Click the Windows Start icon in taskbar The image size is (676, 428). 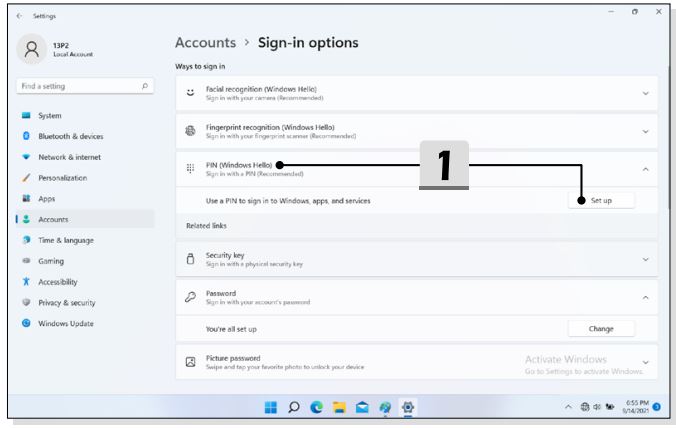click(270, 408)
